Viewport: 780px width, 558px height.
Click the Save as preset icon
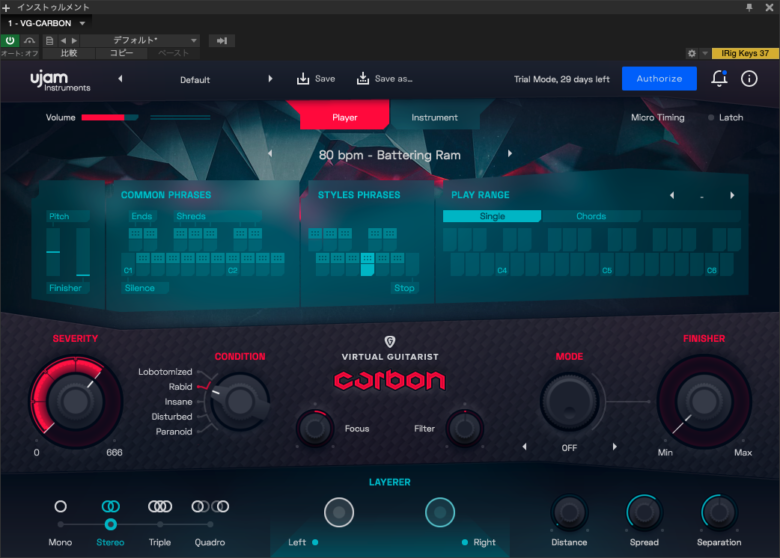coord(363,79)
